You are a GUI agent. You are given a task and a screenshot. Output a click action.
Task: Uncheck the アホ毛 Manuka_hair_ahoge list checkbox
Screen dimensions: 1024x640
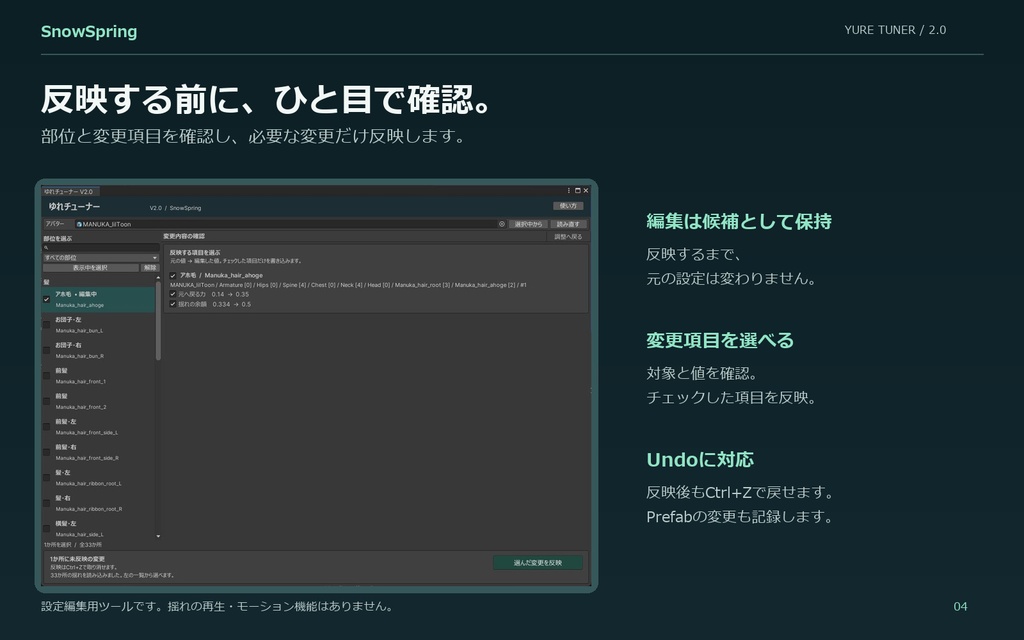coord(46,299)
